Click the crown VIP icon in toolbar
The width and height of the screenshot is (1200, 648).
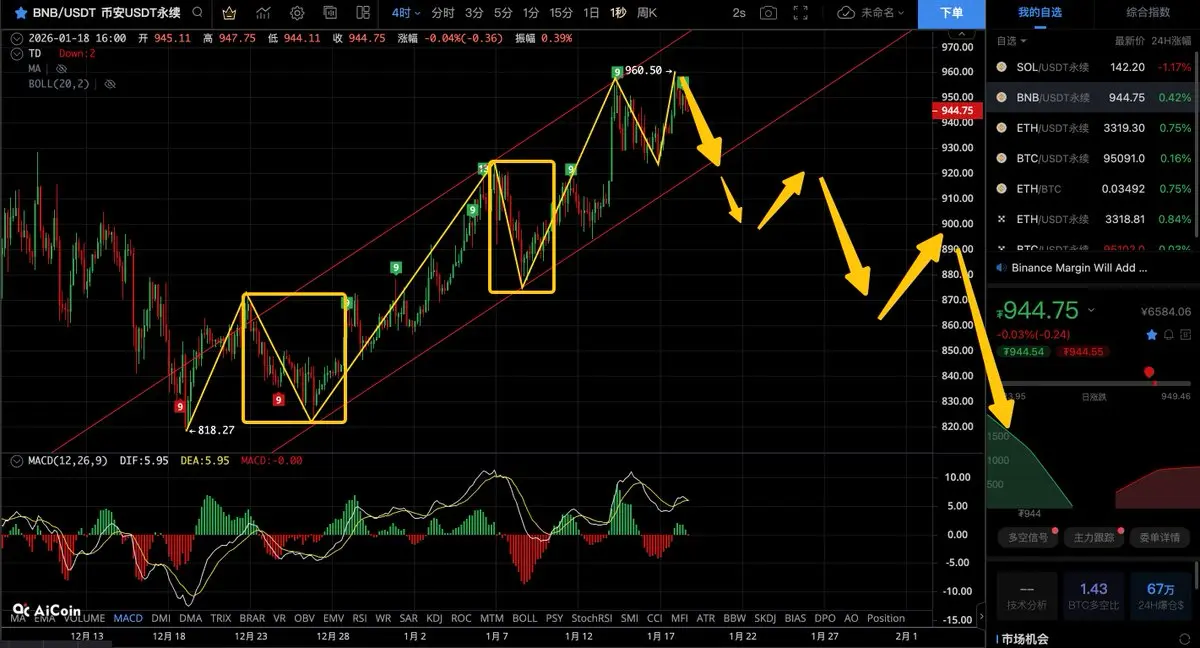click(x=230, y=13)
